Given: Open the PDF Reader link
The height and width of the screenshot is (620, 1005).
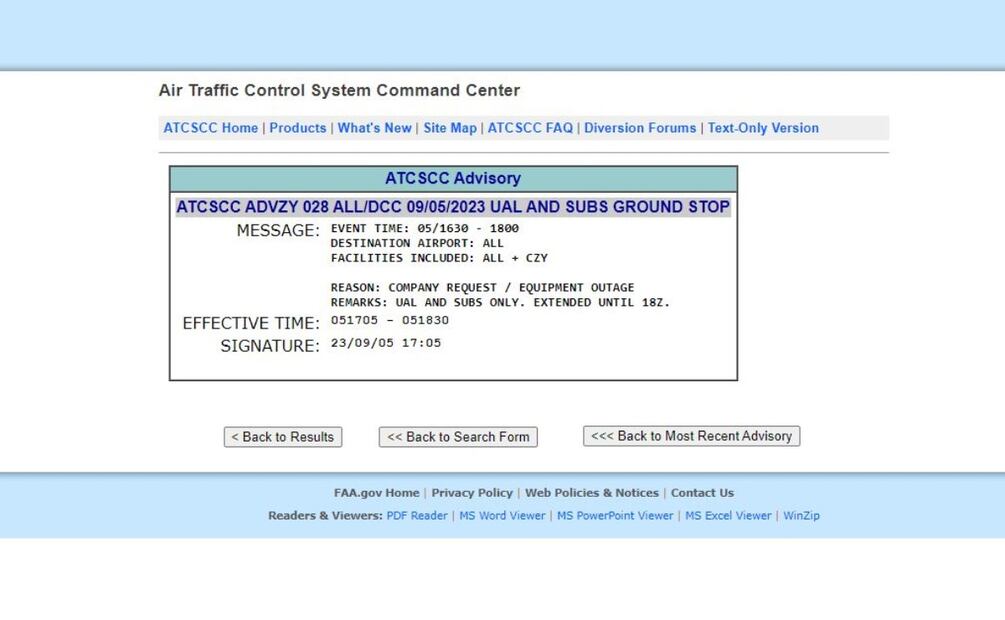Looking at the screenshot, I should pyautogui.click(x=417, y=515).
